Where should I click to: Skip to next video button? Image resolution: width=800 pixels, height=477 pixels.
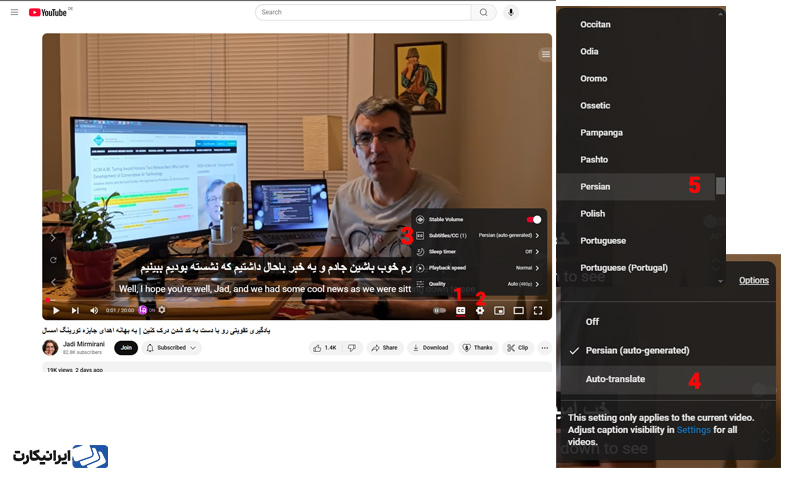pyautogui.click(x=75, y=310)
